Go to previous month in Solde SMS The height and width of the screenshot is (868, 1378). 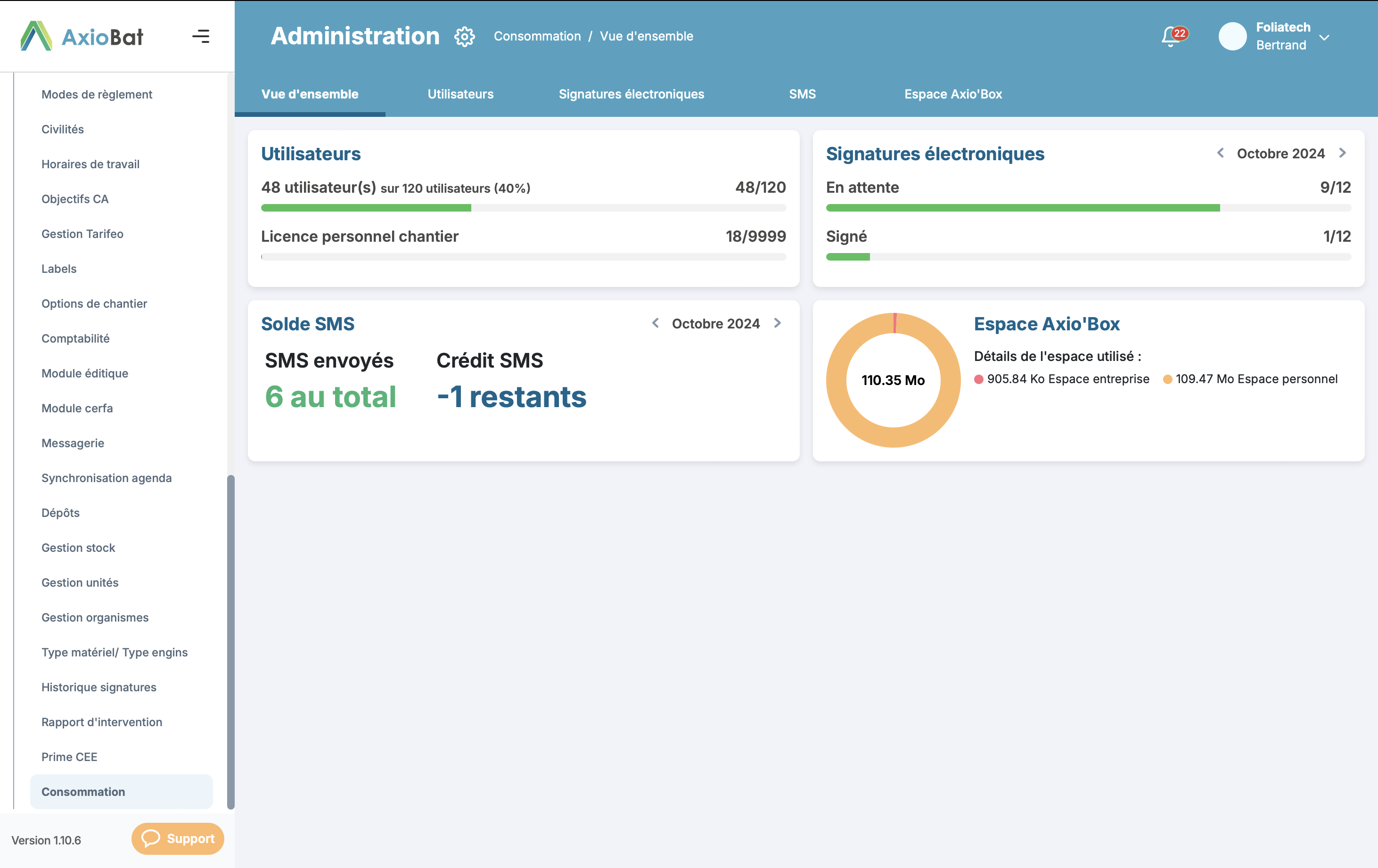(x=655, y=323)
